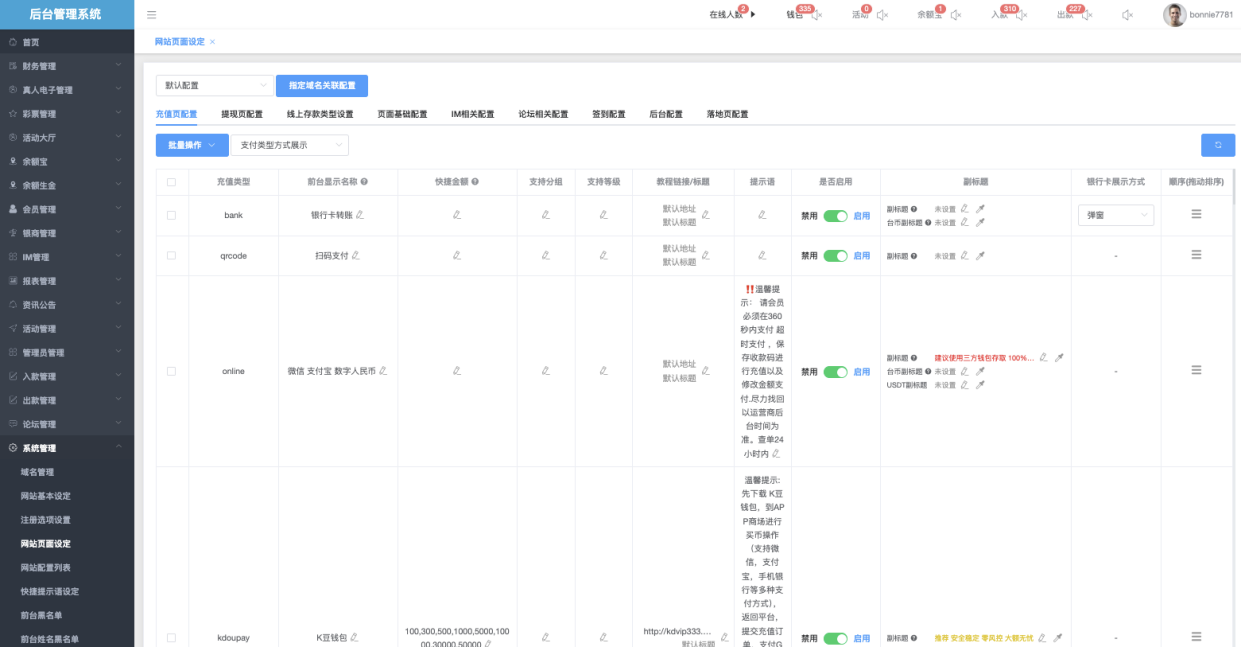Toggle the enable switch for online row
The image size is (1241, 647).
835,371
